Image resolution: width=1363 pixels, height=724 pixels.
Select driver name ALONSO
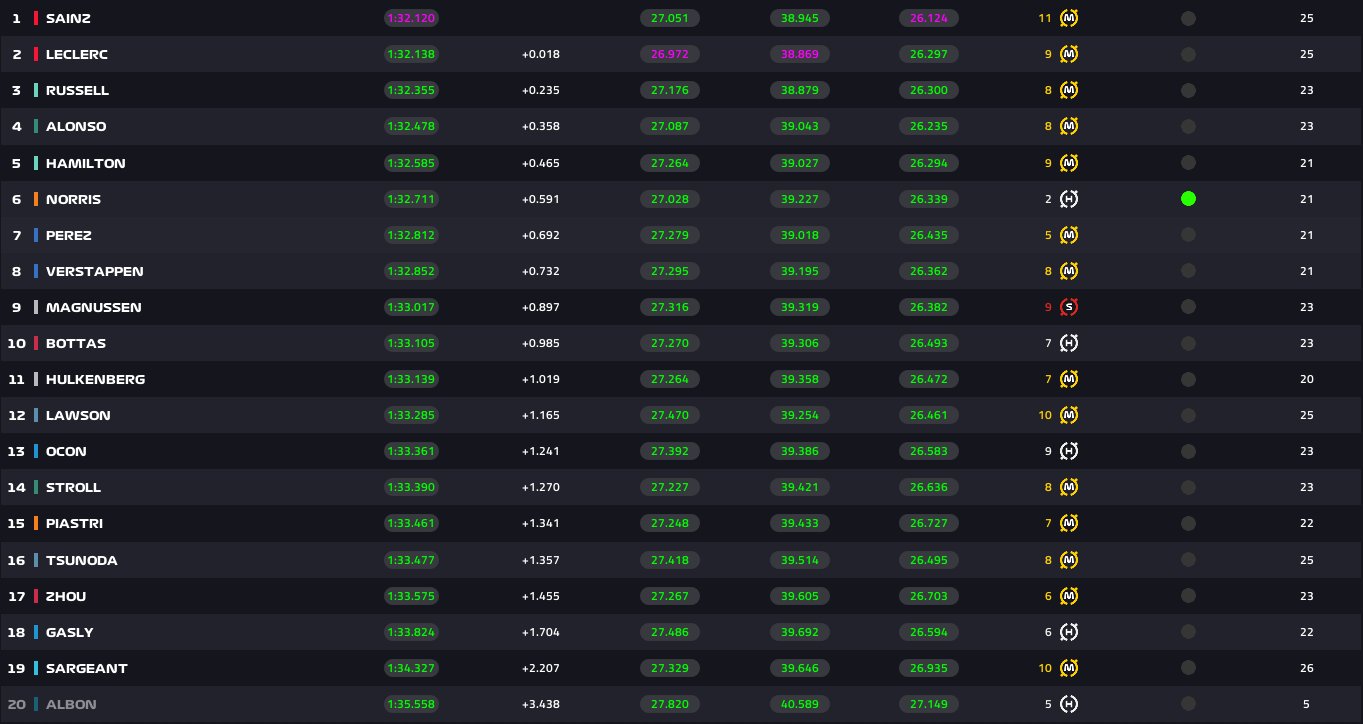pos(76,126)
